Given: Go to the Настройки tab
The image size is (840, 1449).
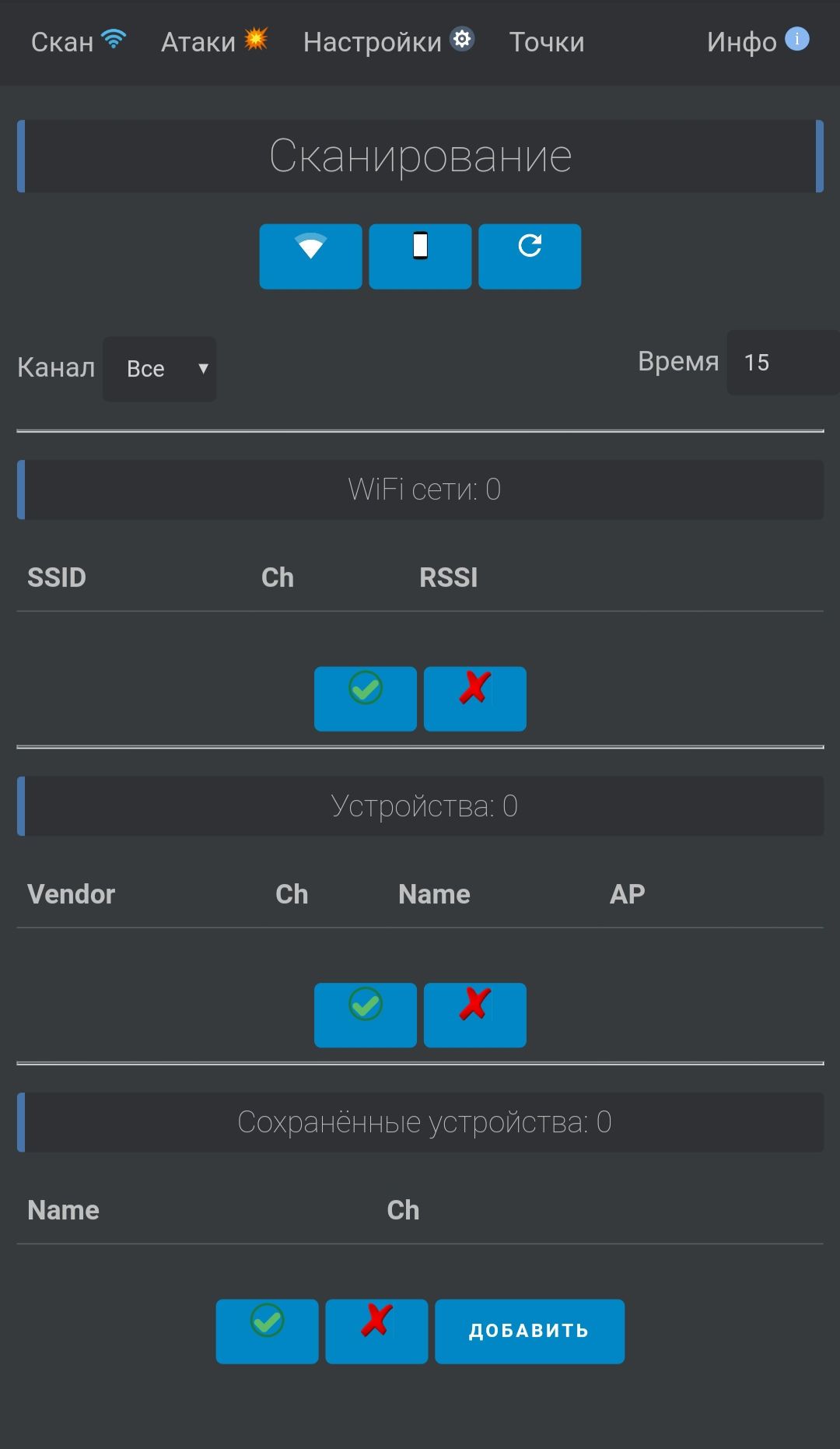Looking at the screenshot, I should 387,42.
